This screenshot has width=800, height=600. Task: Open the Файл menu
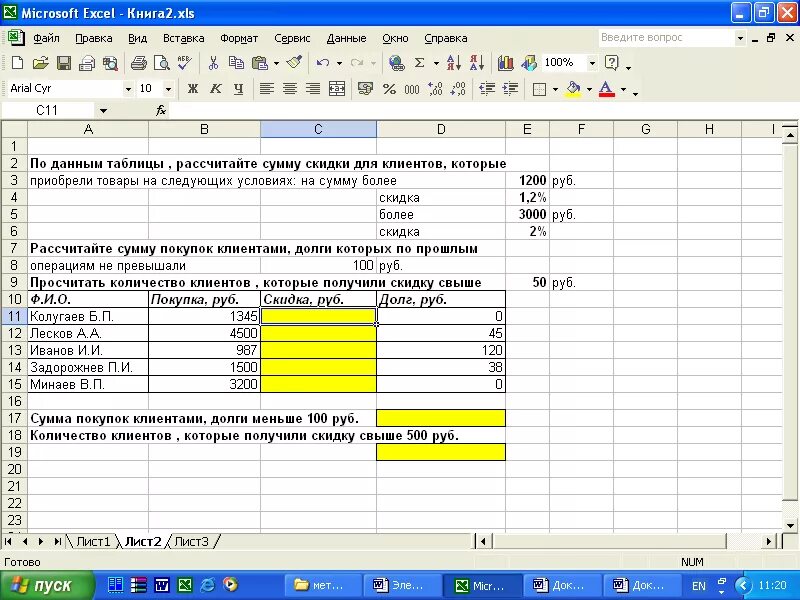tap(46, 38)
